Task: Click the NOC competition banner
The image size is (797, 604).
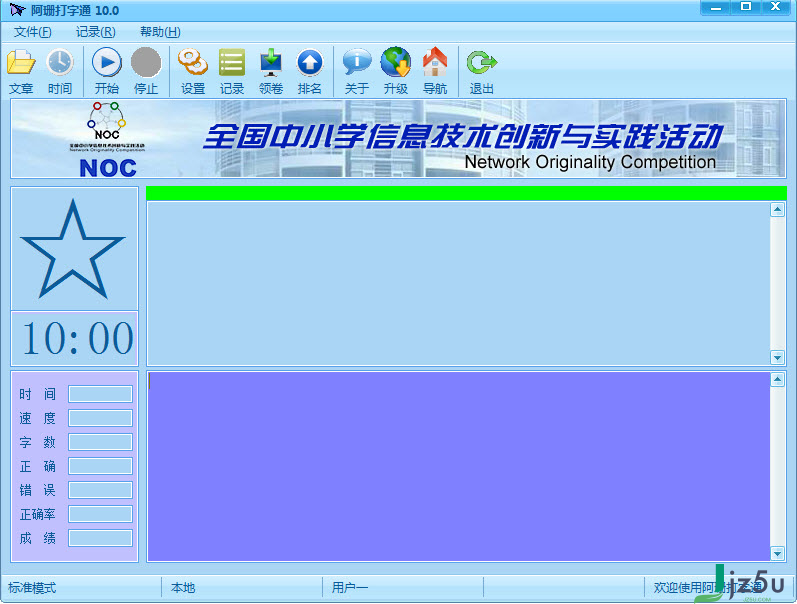Action: click(398, 138)
